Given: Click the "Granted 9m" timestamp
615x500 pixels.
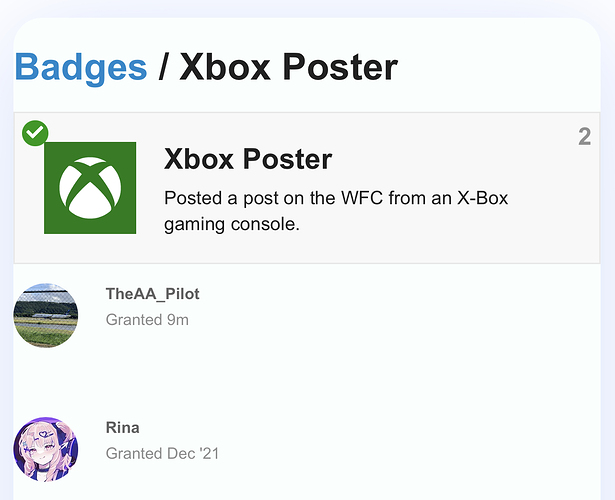Looking at the screenshot, I should [x=147, y=320].
